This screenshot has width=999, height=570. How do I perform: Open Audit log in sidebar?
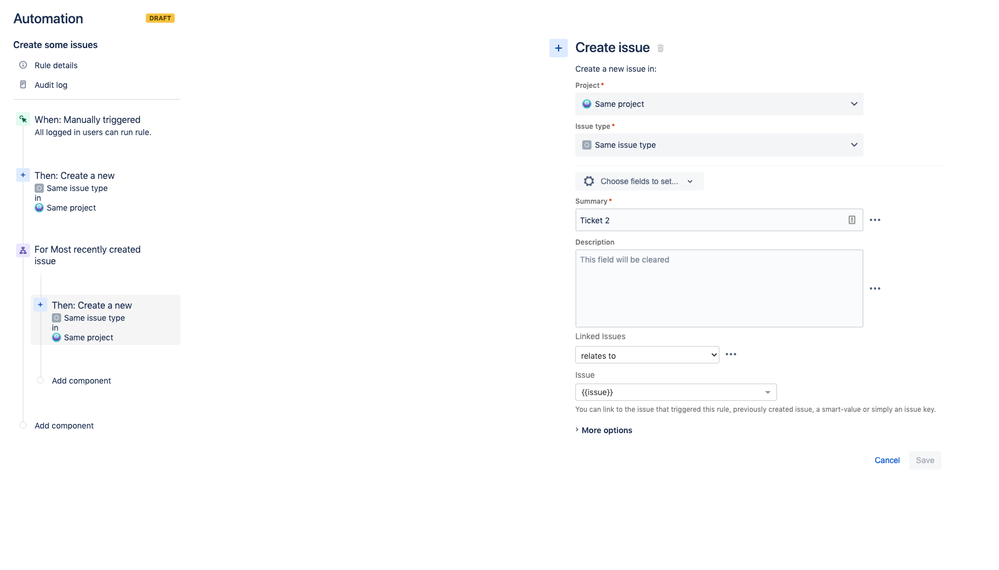coord(51,85)
